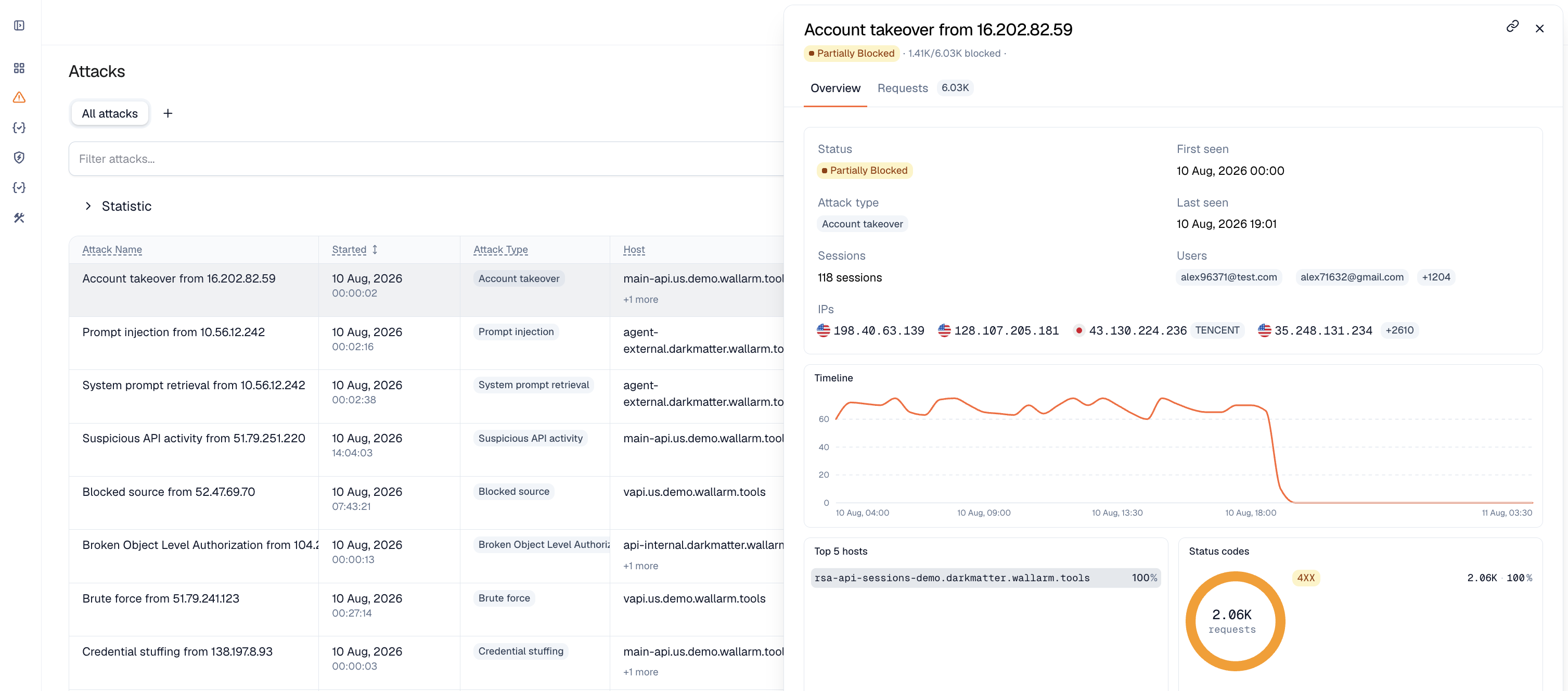
Task: Click the Brute force attack type tag
Action: click(x=504, y=598)
